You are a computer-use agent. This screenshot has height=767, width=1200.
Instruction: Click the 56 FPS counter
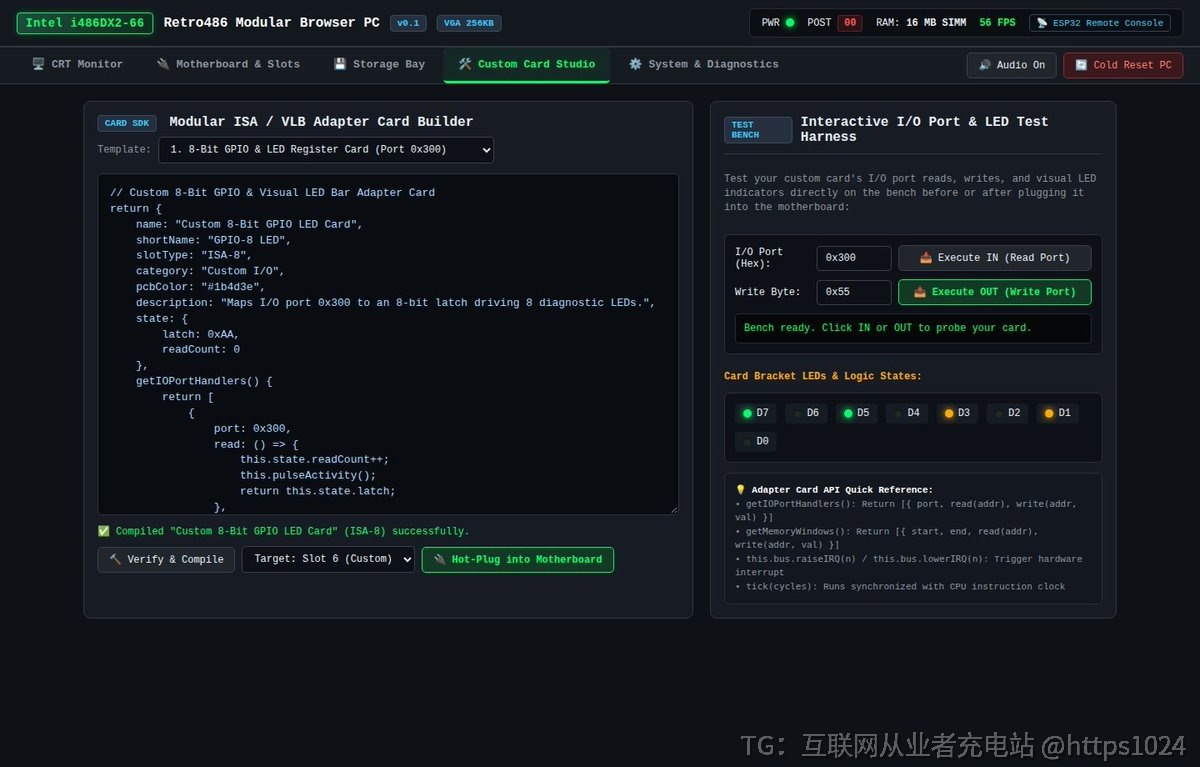click(997, 23)
